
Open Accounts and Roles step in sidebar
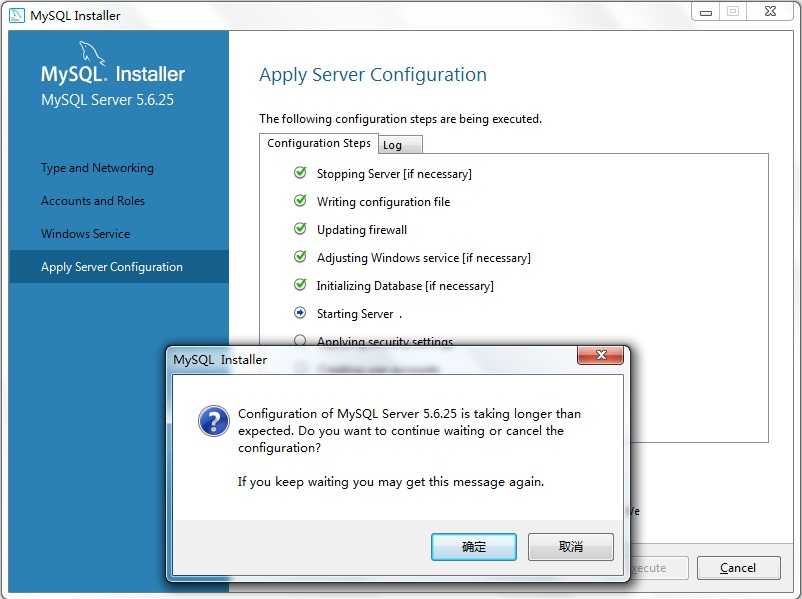[x=93, y=201]
